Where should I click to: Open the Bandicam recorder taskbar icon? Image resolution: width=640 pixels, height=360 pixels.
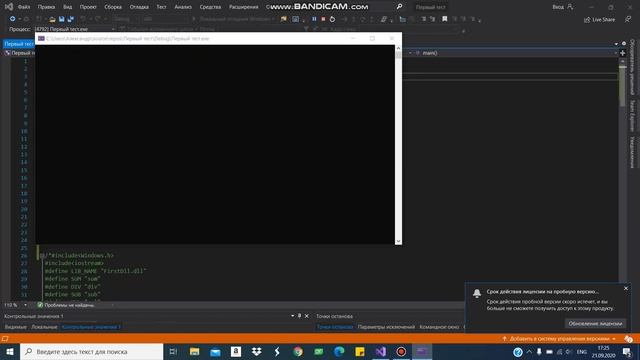click(401, 351)
